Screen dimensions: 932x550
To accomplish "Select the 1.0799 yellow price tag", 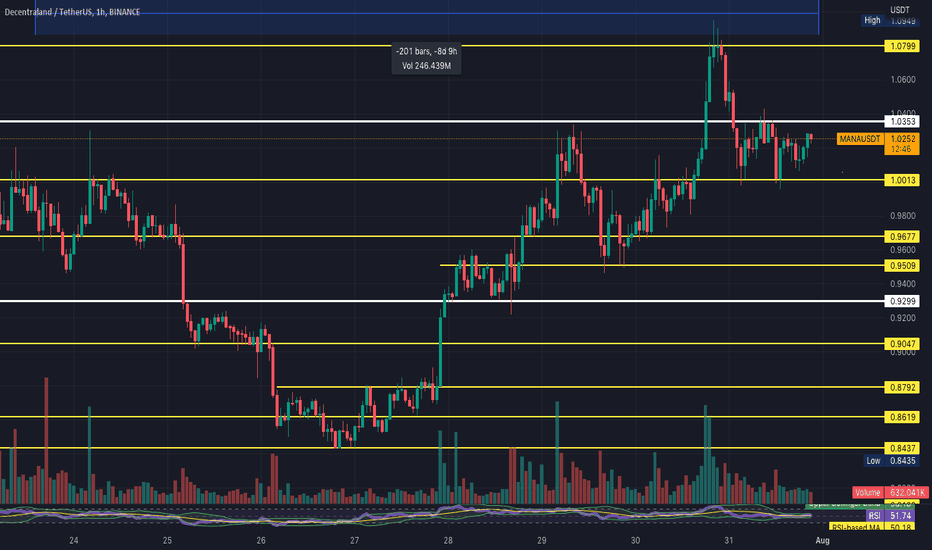I will pyautogui.click(x=902, y=46).
